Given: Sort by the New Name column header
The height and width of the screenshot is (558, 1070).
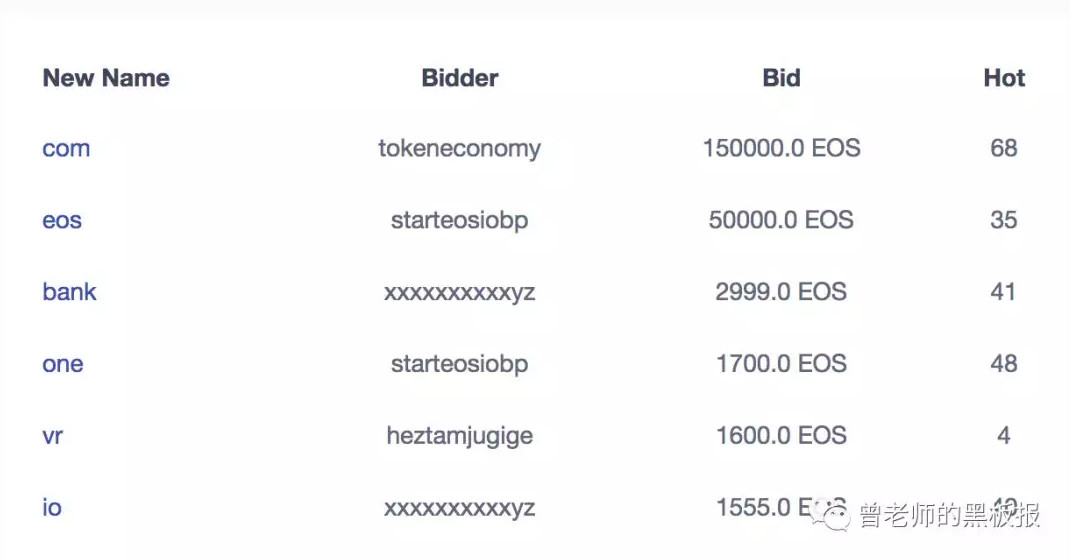Looking at the screenshot, I should [x=106, y=78].
